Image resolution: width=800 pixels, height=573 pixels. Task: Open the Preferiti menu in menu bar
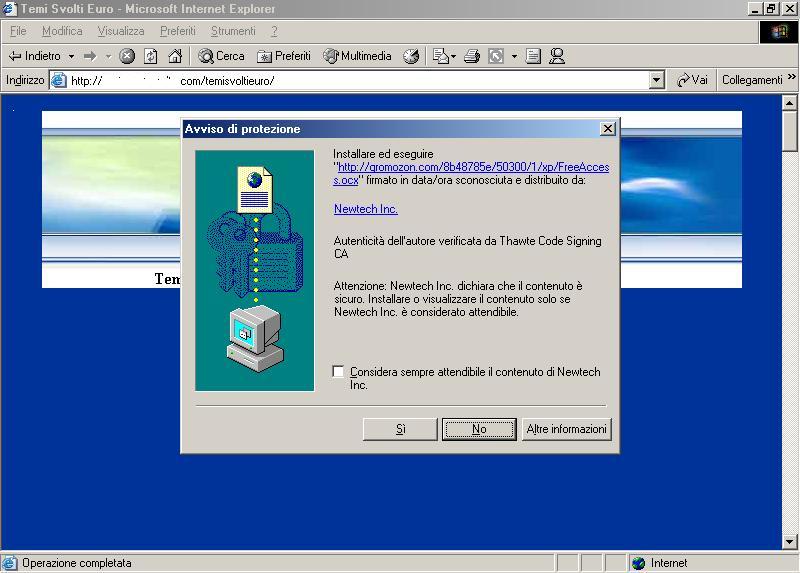click(178, 31)
